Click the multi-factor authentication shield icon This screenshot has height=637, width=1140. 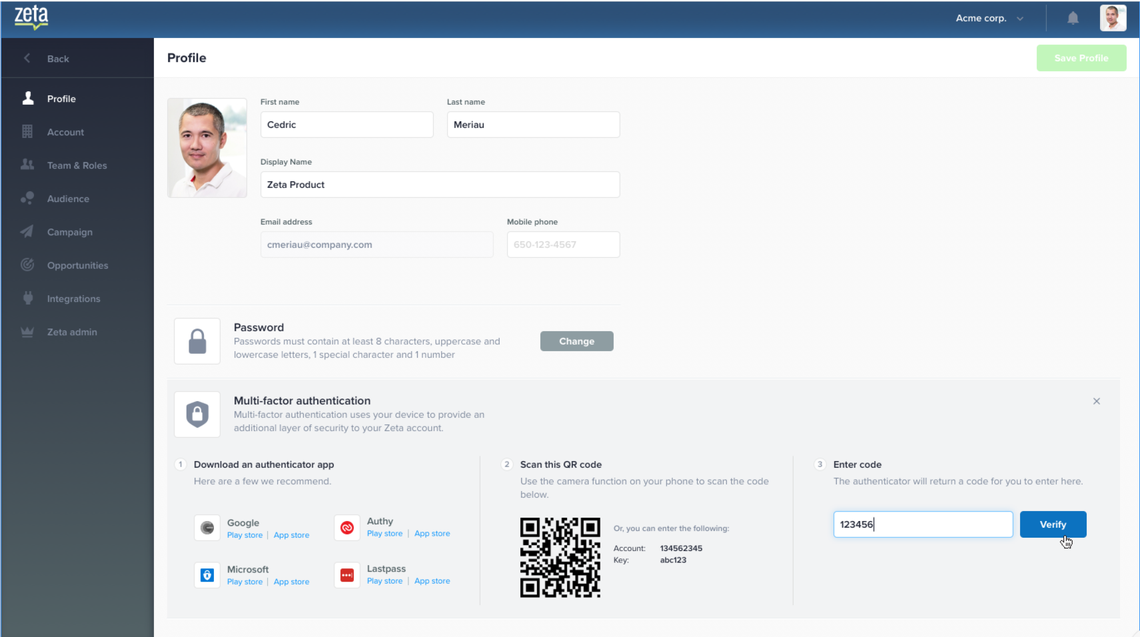197,414
